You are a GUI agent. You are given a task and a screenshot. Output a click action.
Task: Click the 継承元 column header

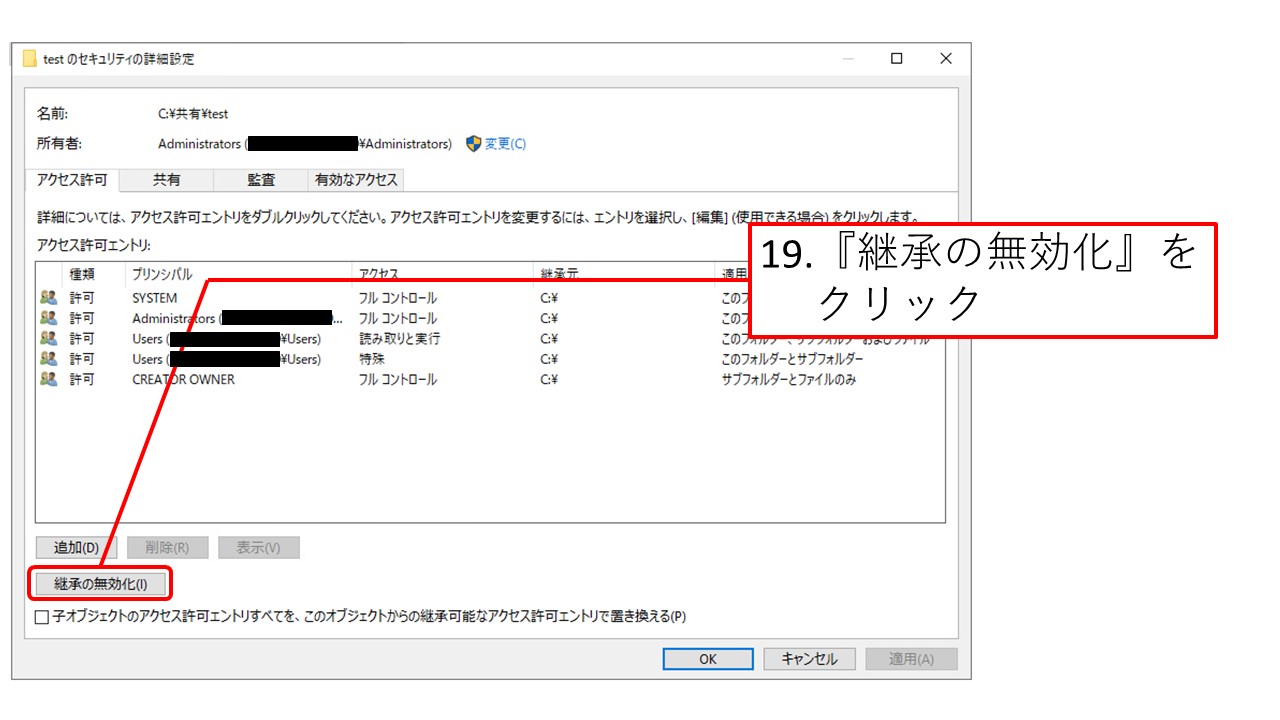[x=560, y=274]
